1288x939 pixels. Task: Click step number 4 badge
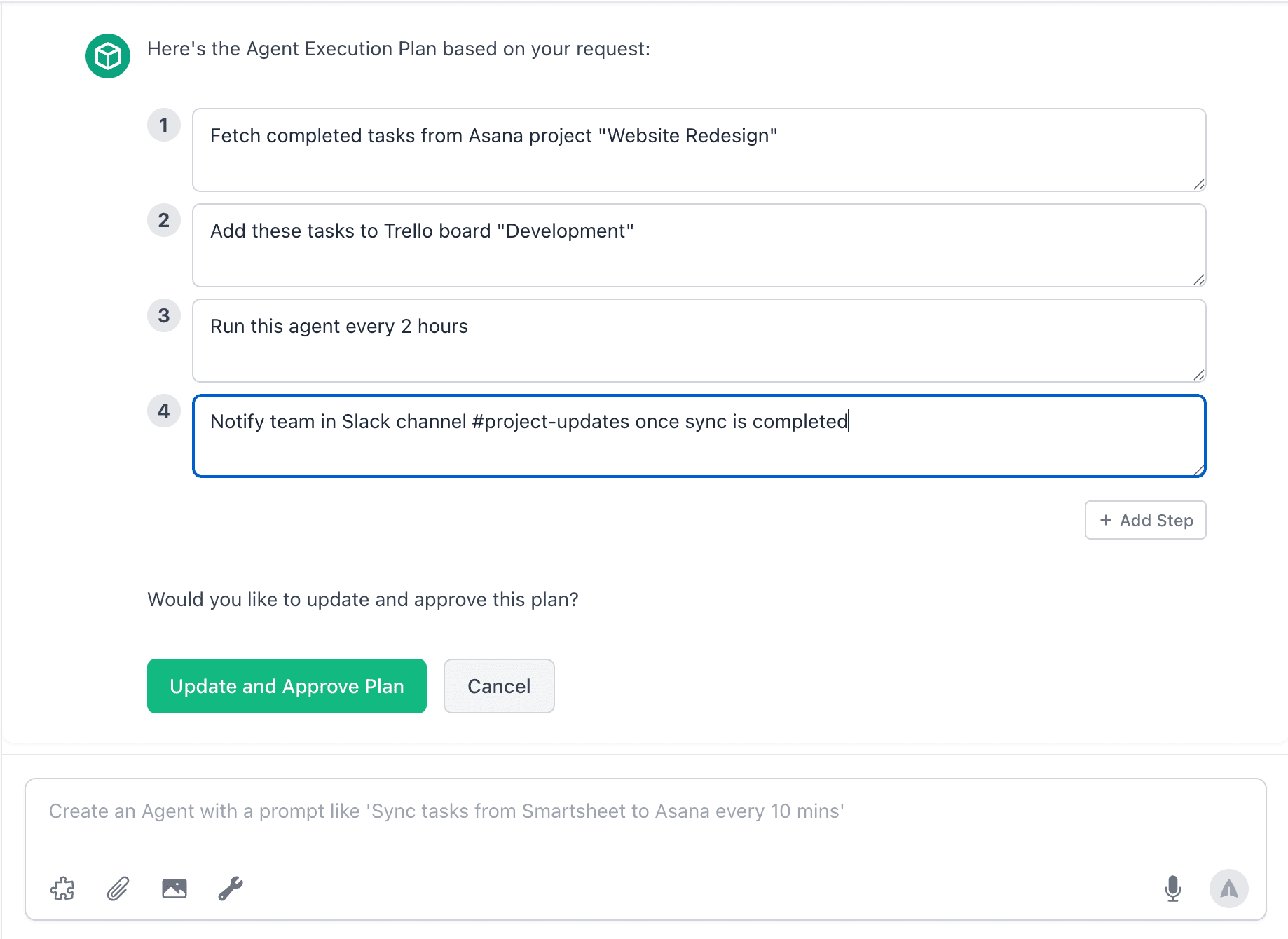164,411
